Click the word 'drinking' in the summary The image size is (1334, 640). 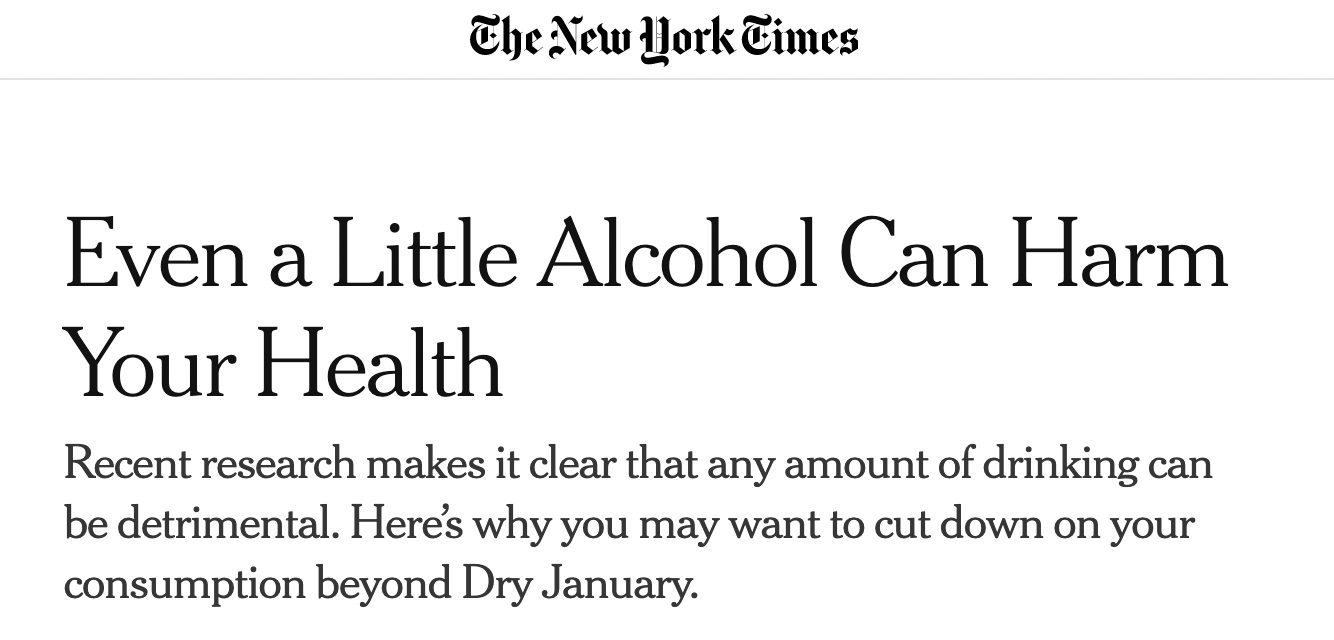coord(1060,465)
